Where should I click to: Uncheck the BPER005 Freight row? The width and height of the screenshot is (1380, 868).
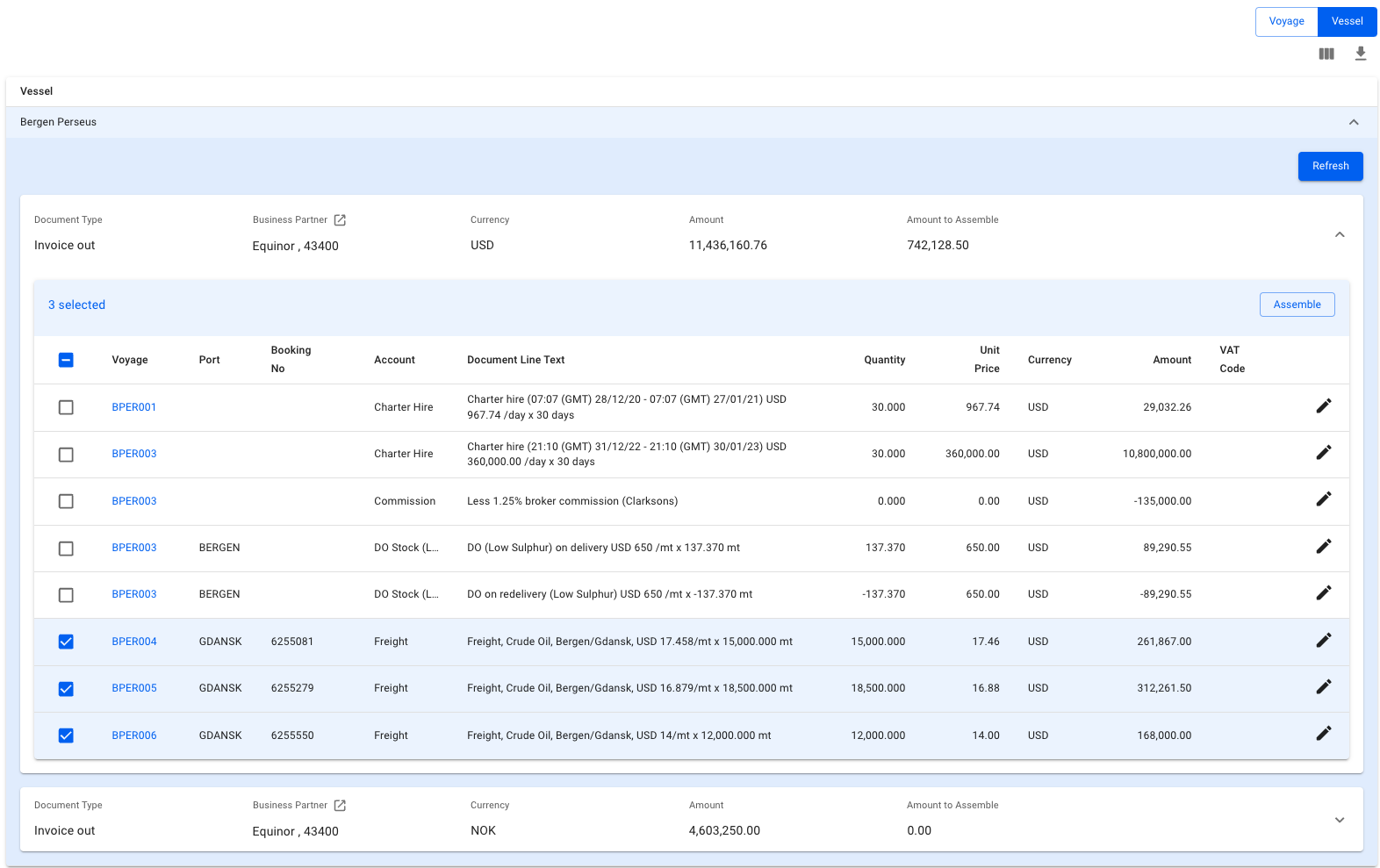(x=66, y=689)
